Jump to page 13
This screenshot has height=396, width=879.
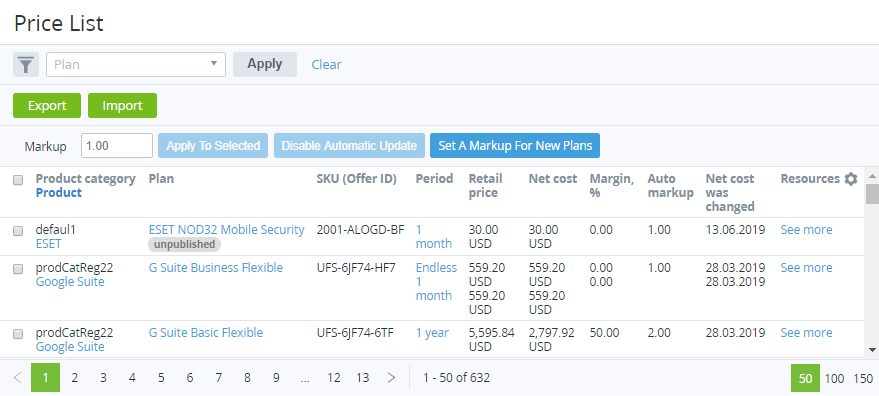click(x=363, y=378)
